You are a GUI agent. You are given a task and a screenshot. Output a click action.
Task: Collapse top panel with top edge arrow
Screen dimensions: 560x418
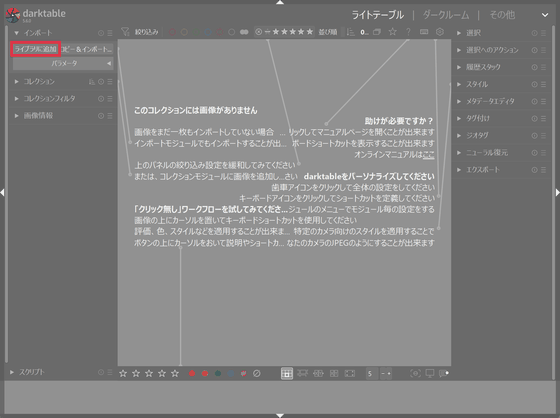280,3
